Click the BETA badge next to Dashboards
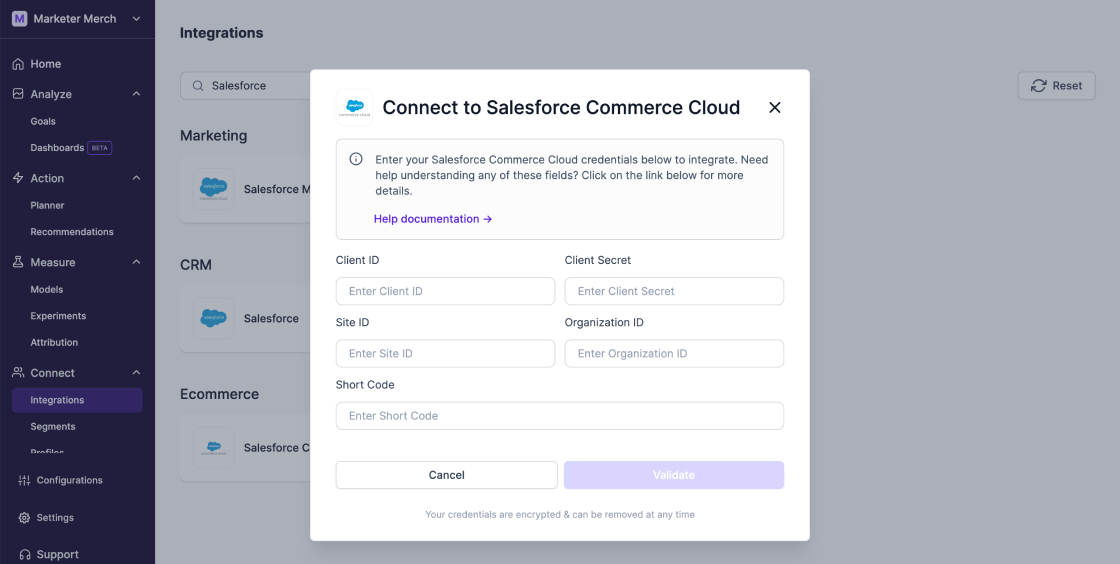Screen dimensions: 1120x564 point(100,148)
